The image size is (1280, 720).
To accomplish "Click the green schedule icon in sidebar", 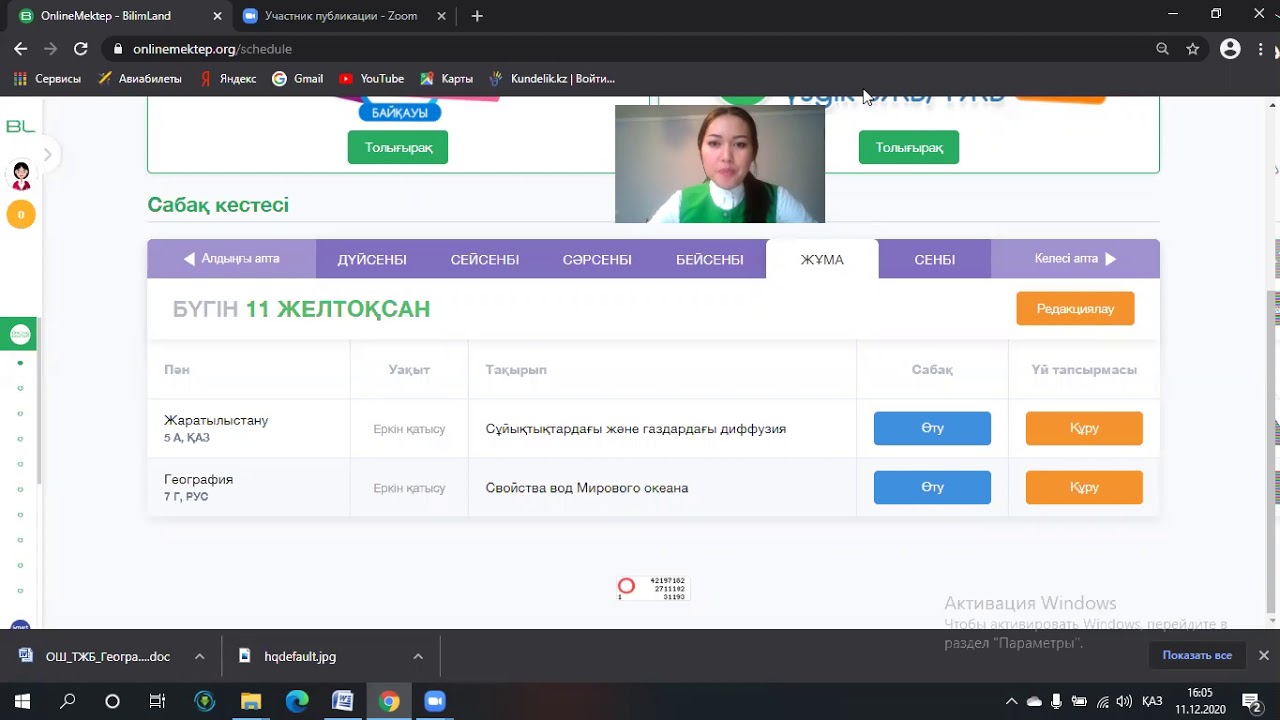I will [20, 334].
